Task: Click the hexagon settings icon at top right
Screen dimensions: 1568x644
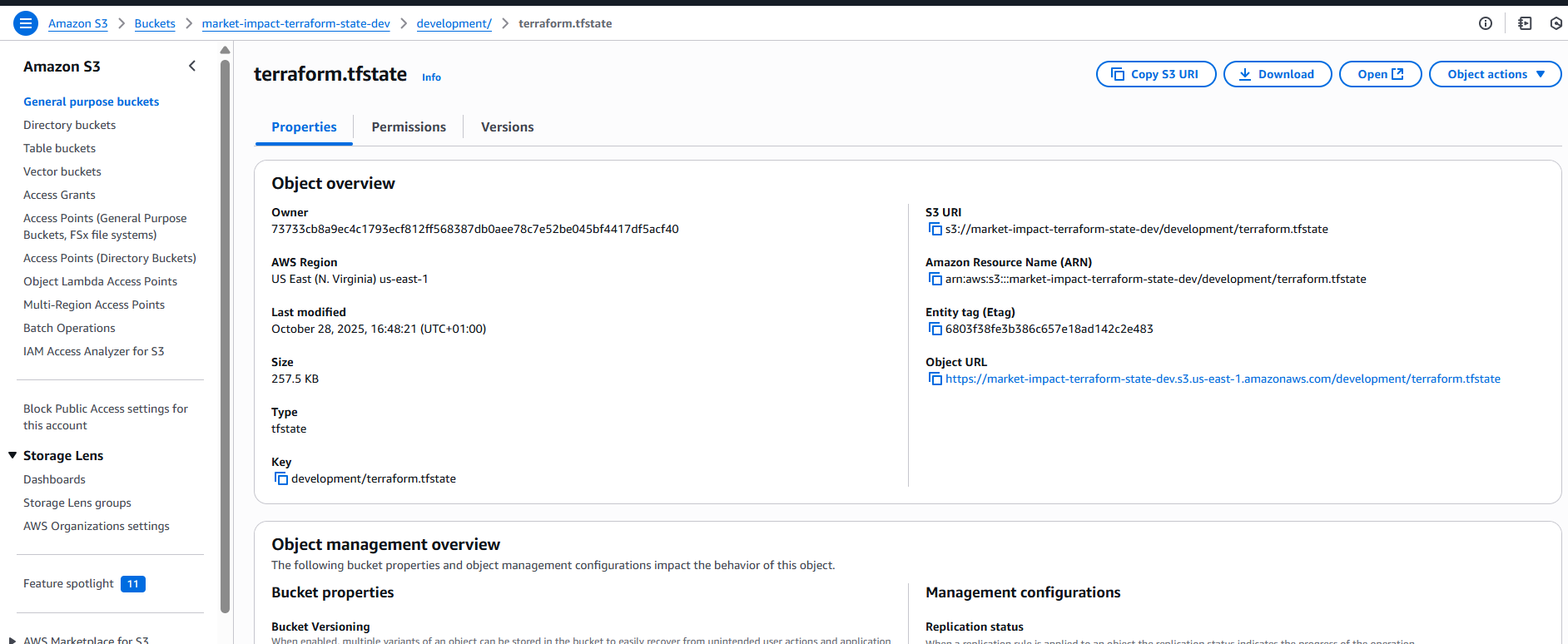Action: (1556, 23)
